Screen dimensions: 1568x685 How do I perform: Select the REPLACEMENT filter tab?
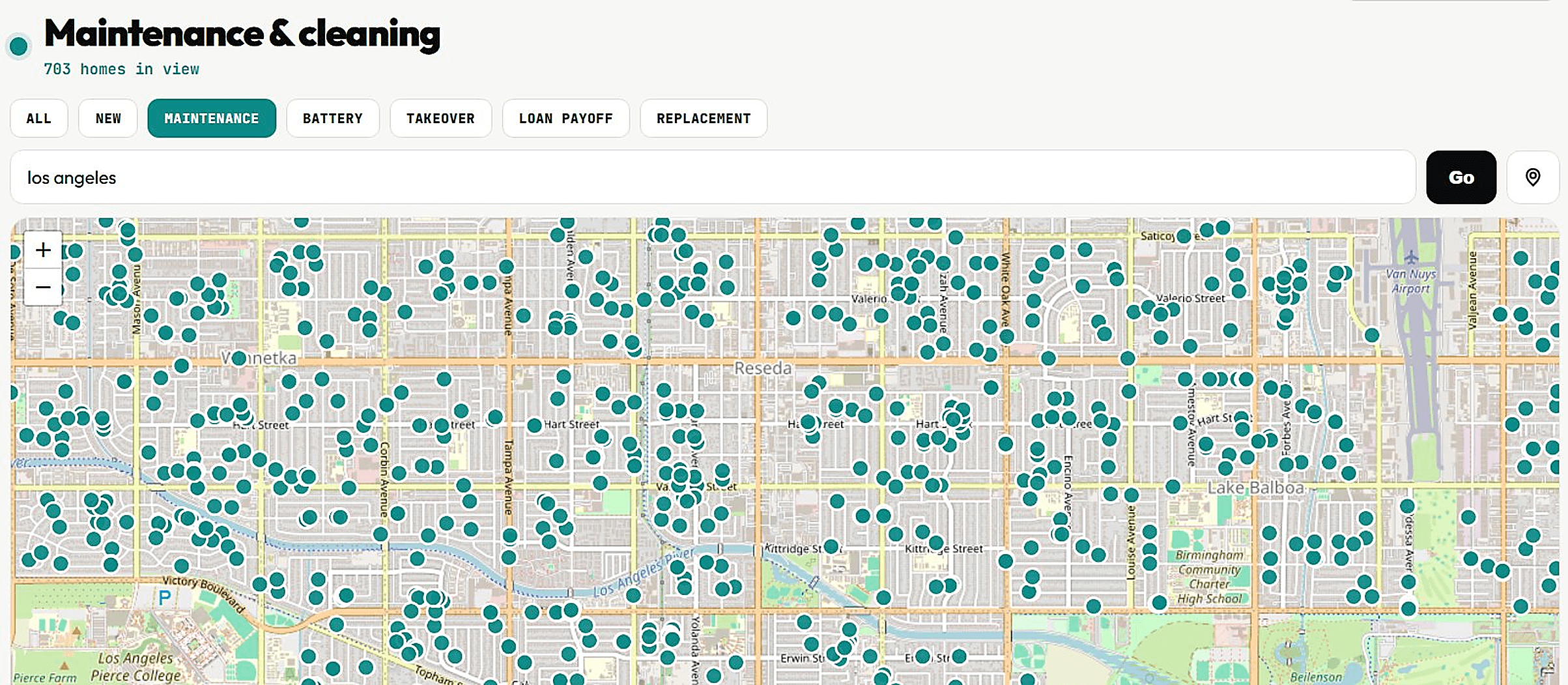704,119
